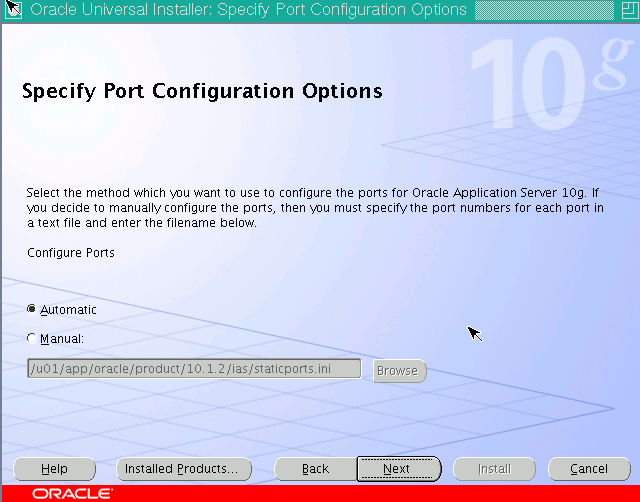Viewport: 640px width, 502px height.
Task: Go Back to previous step
Action: click(x=316, y=469)
